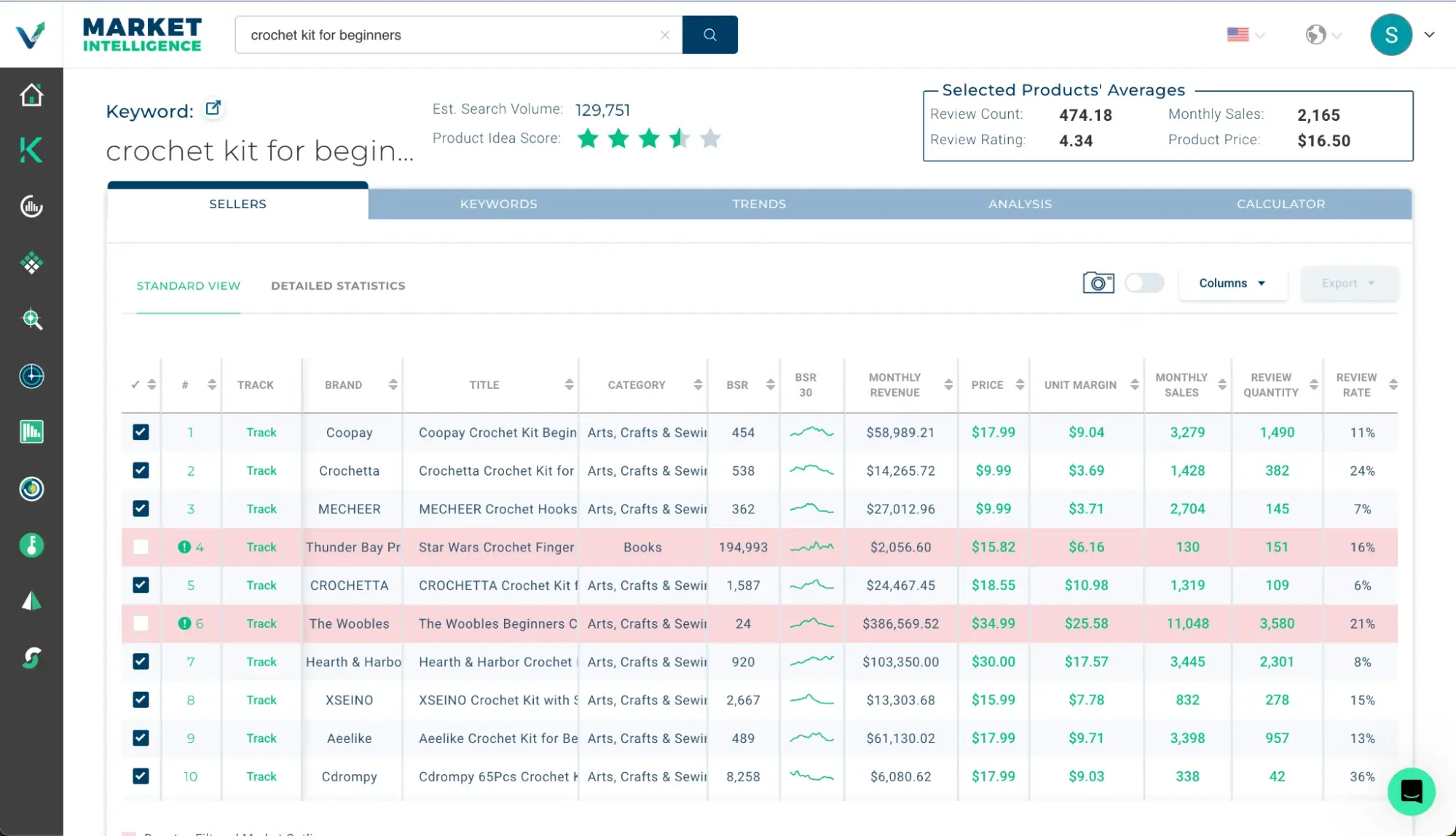Viewport: 1456px width, 836px height.
Task: Switch to the ANALYSIS tab
Action: (x=1020, y=204)
